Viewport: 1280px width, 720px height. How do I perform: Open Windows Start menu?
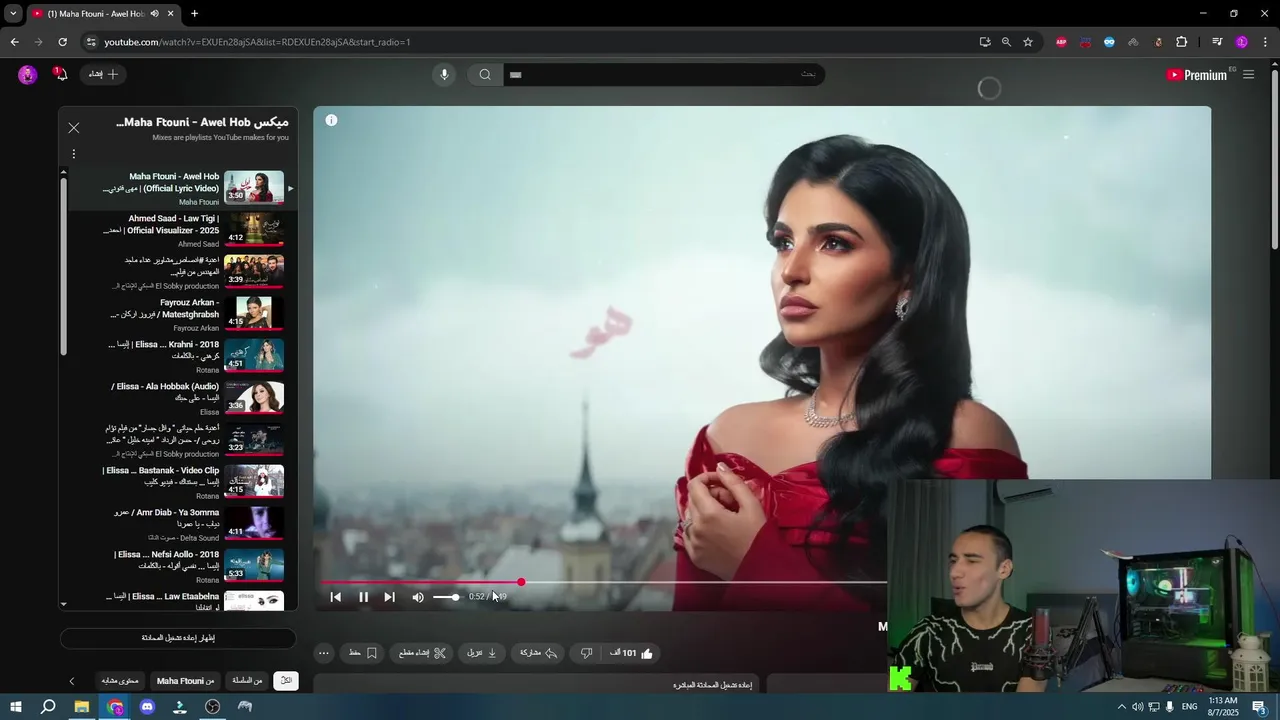point(15,707)
